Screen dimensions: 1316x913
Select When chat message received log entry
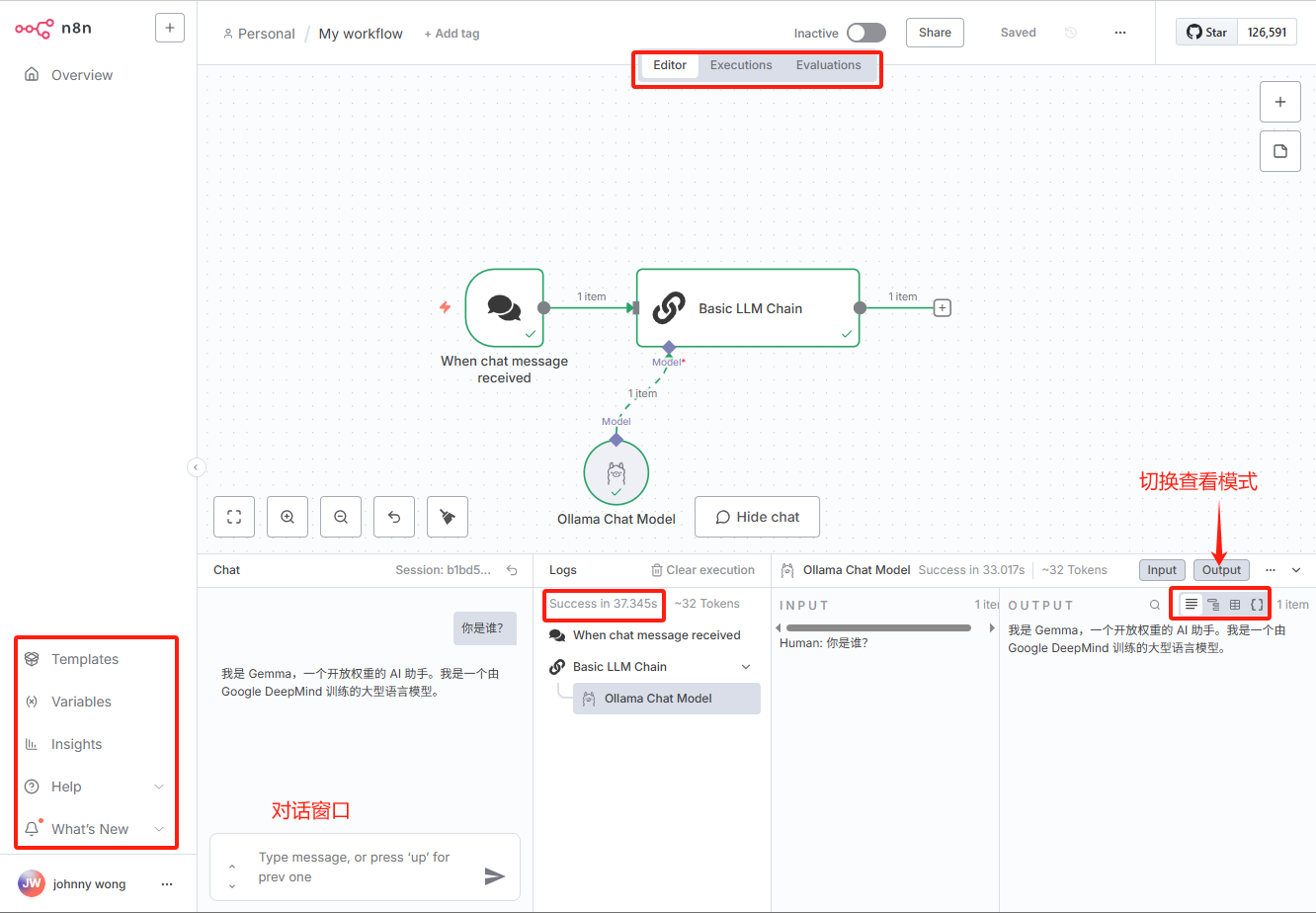652,635
